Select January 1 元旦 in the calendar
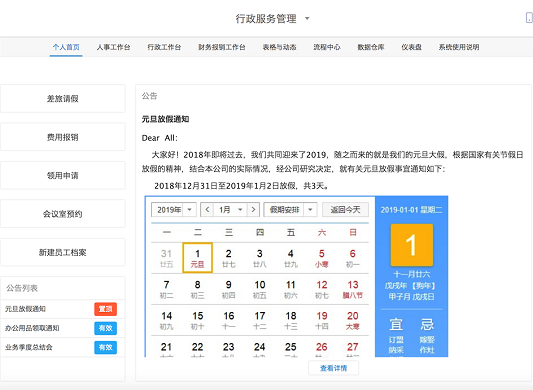533x390 pixels. [x=197, y=258]
